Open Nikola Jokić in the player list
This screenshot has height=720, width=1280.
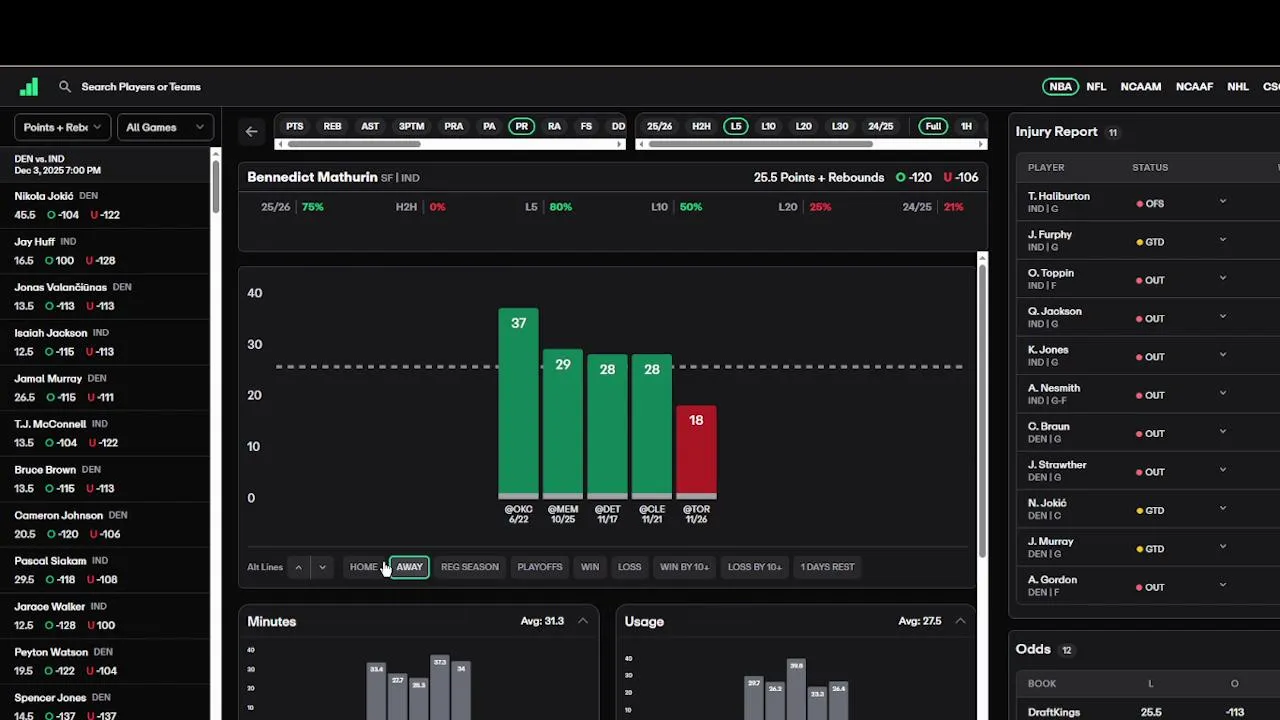(105, 205)
